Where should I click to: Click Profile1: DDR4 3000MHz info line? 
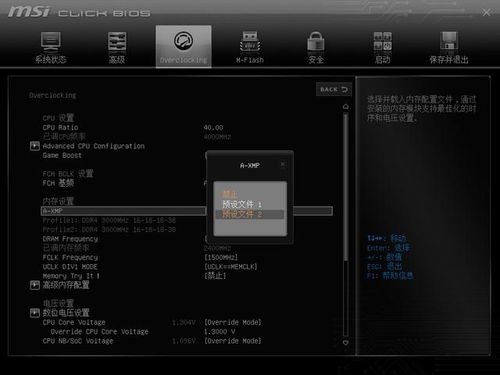point(109,220)
